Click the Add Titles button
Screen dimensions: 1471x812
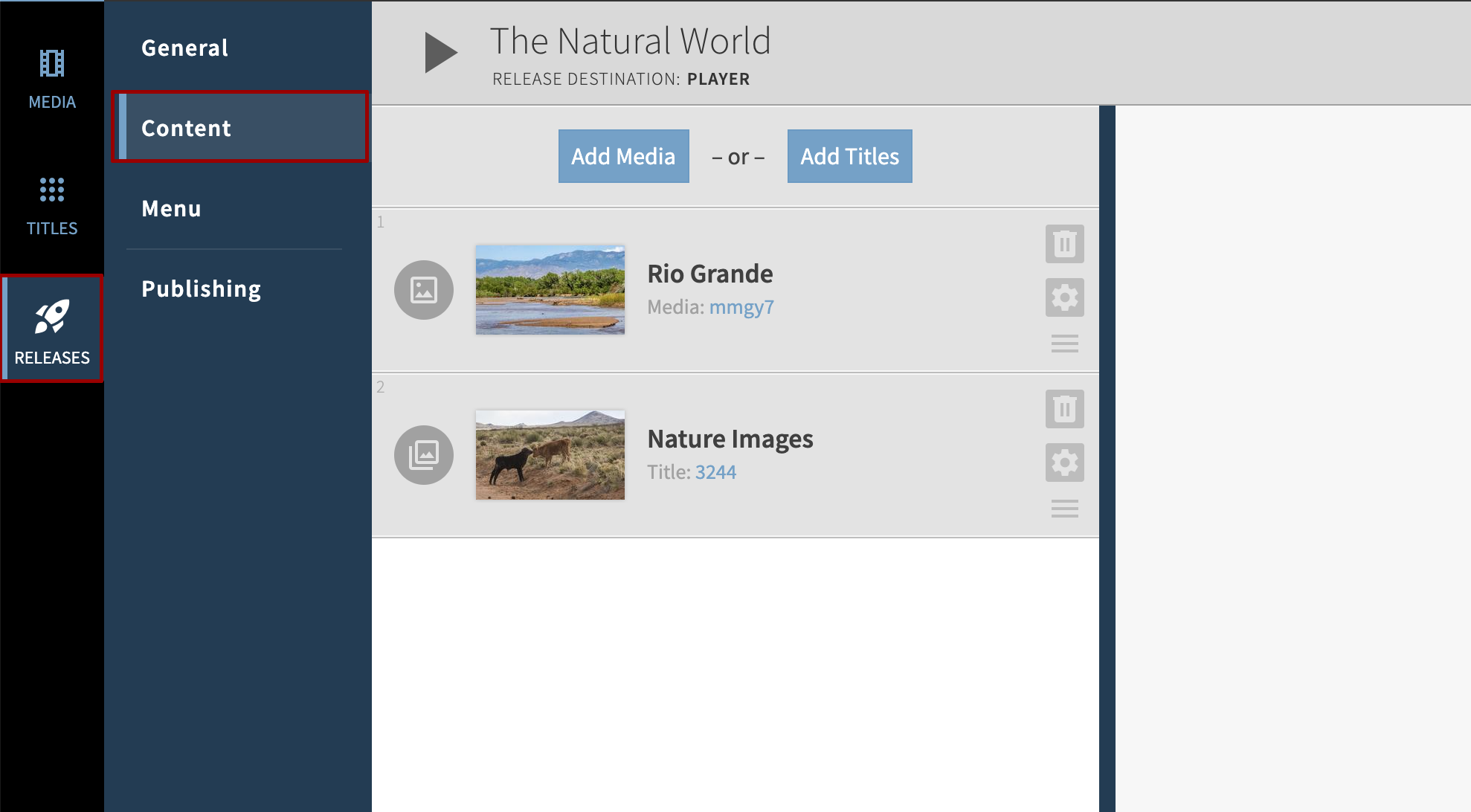tap(849, 156)
